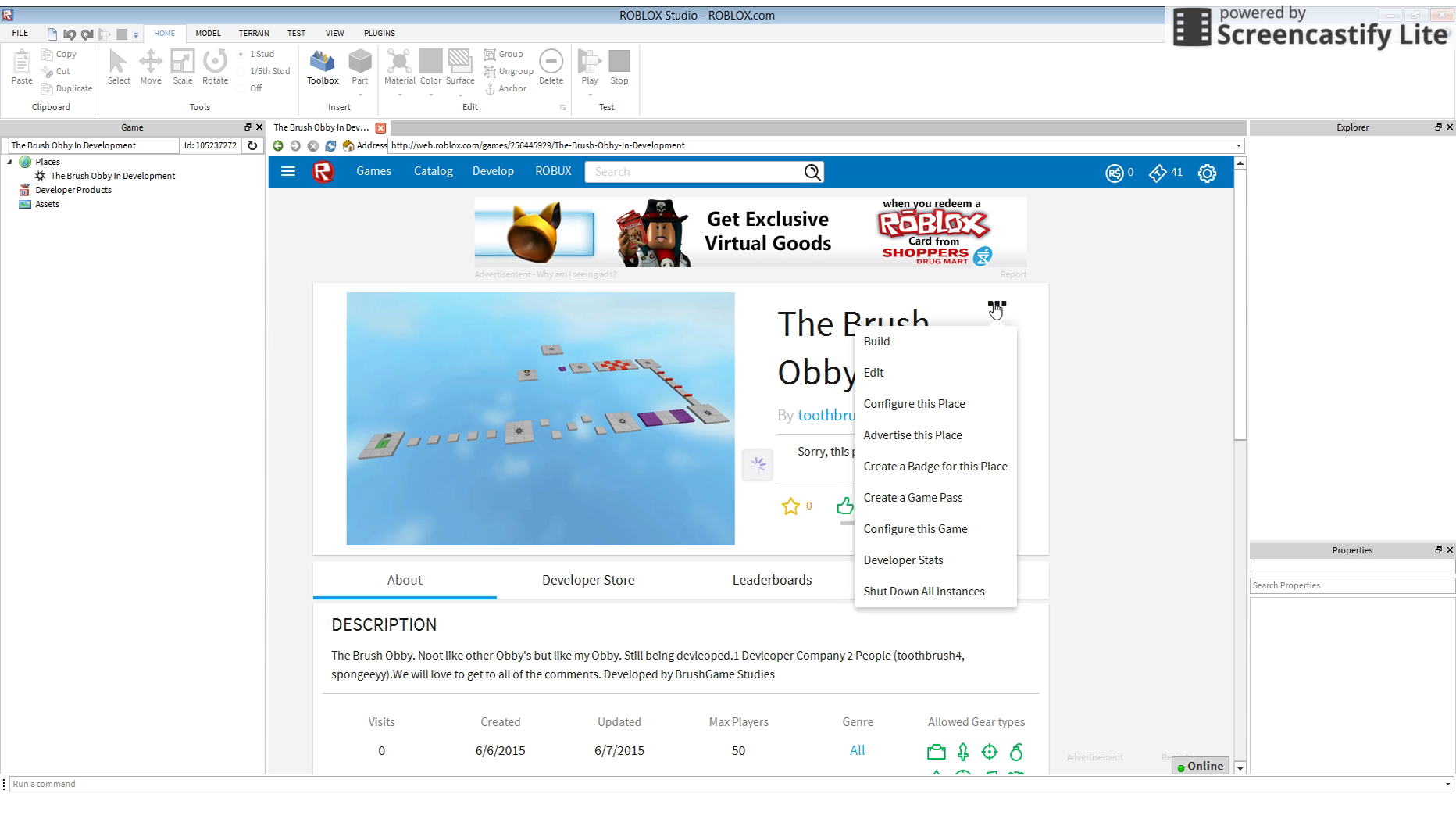The width and height of the screenshot is (1456, 819).
Task: Expand the Material dropdown arrow
Action: click(x=399, y=96)
